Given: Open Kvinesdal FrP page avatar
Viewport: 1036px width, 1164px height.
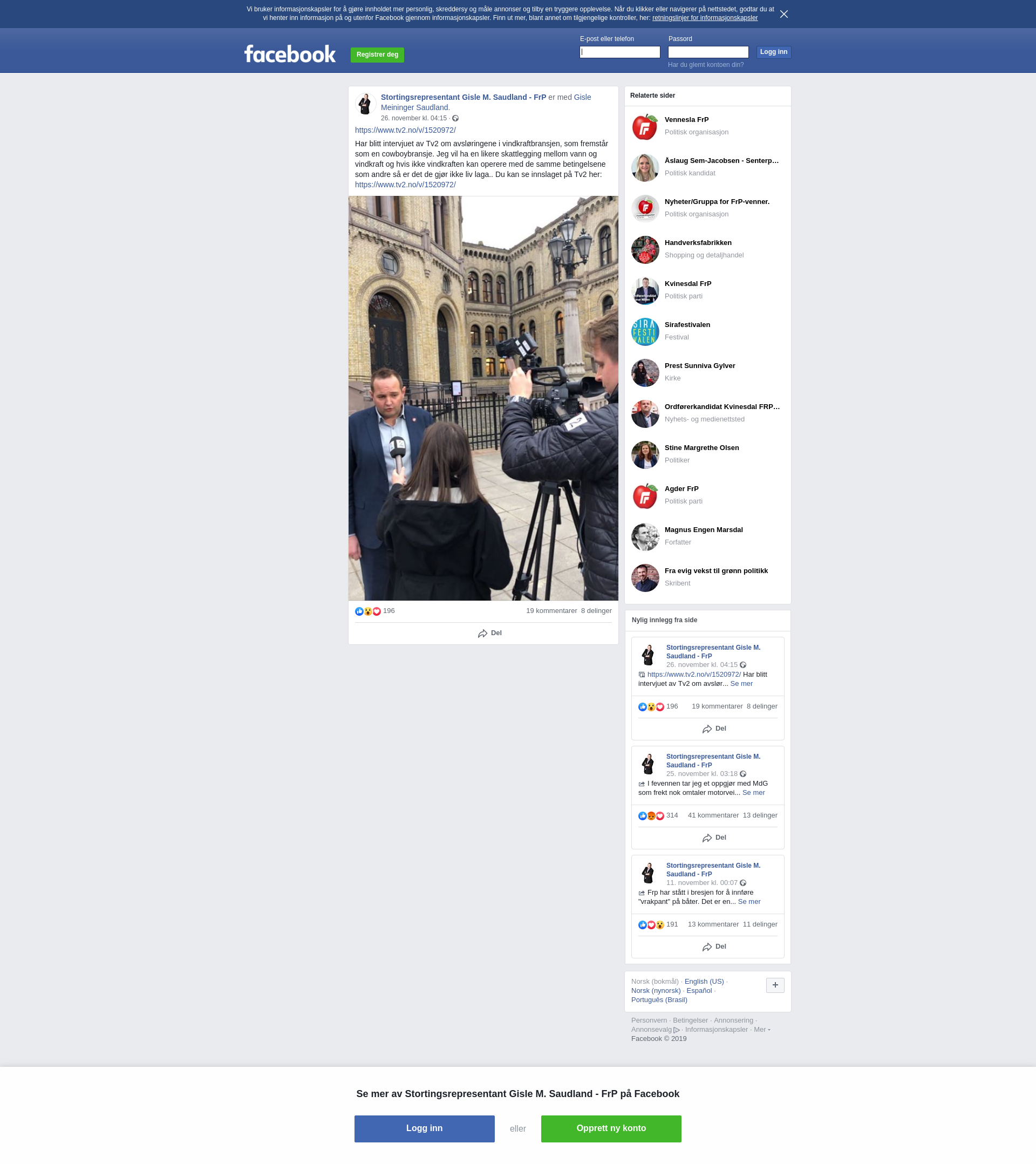Looking at the screenshot, I should [x=645, y=290].
